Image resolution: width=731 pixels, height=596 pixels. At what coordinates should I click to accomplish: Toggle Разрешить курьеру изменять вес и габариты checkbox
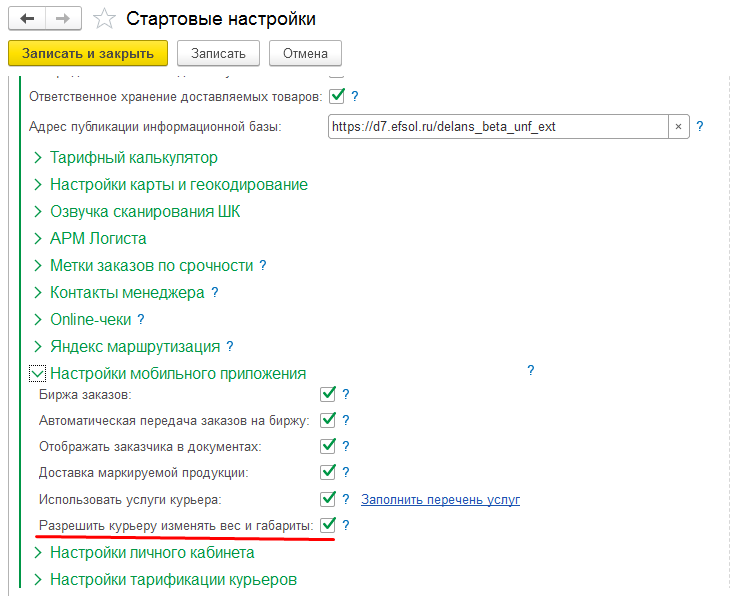click(328, 525)
